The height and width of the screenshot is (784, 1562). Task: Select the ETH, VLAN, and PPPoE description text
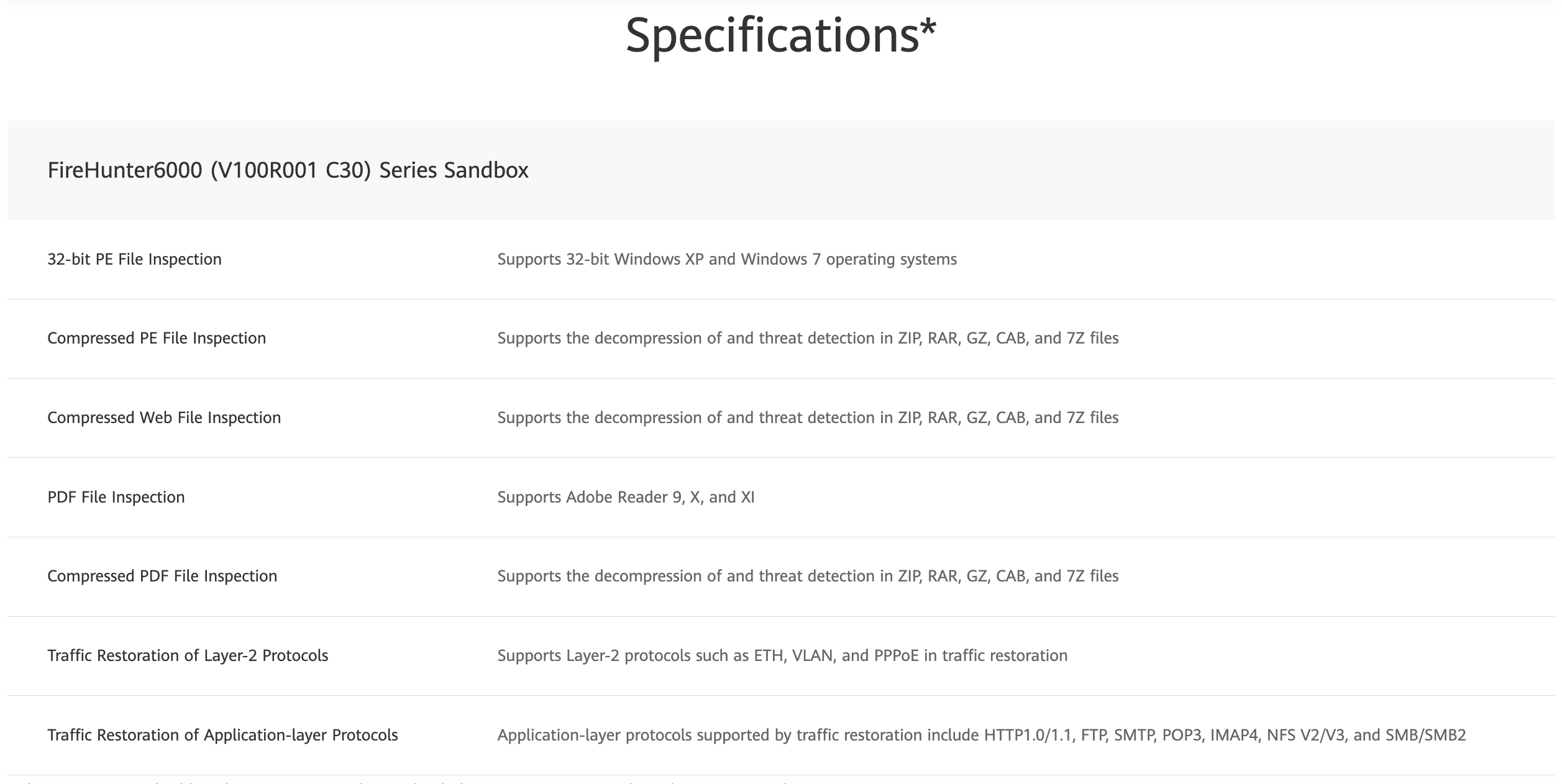click(782, 655)
